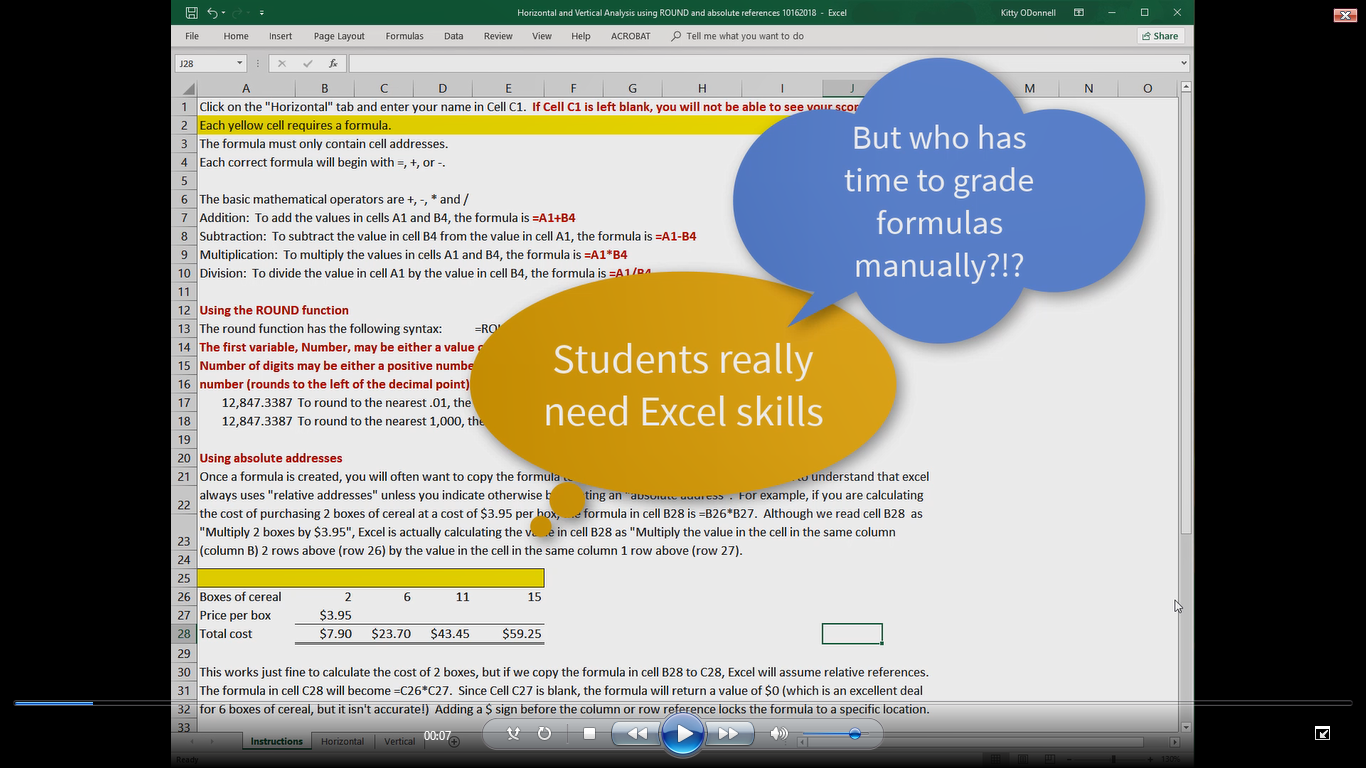
Task: Open the View ribbon tab
Action: pyautogui.click(x=542, y=36)
